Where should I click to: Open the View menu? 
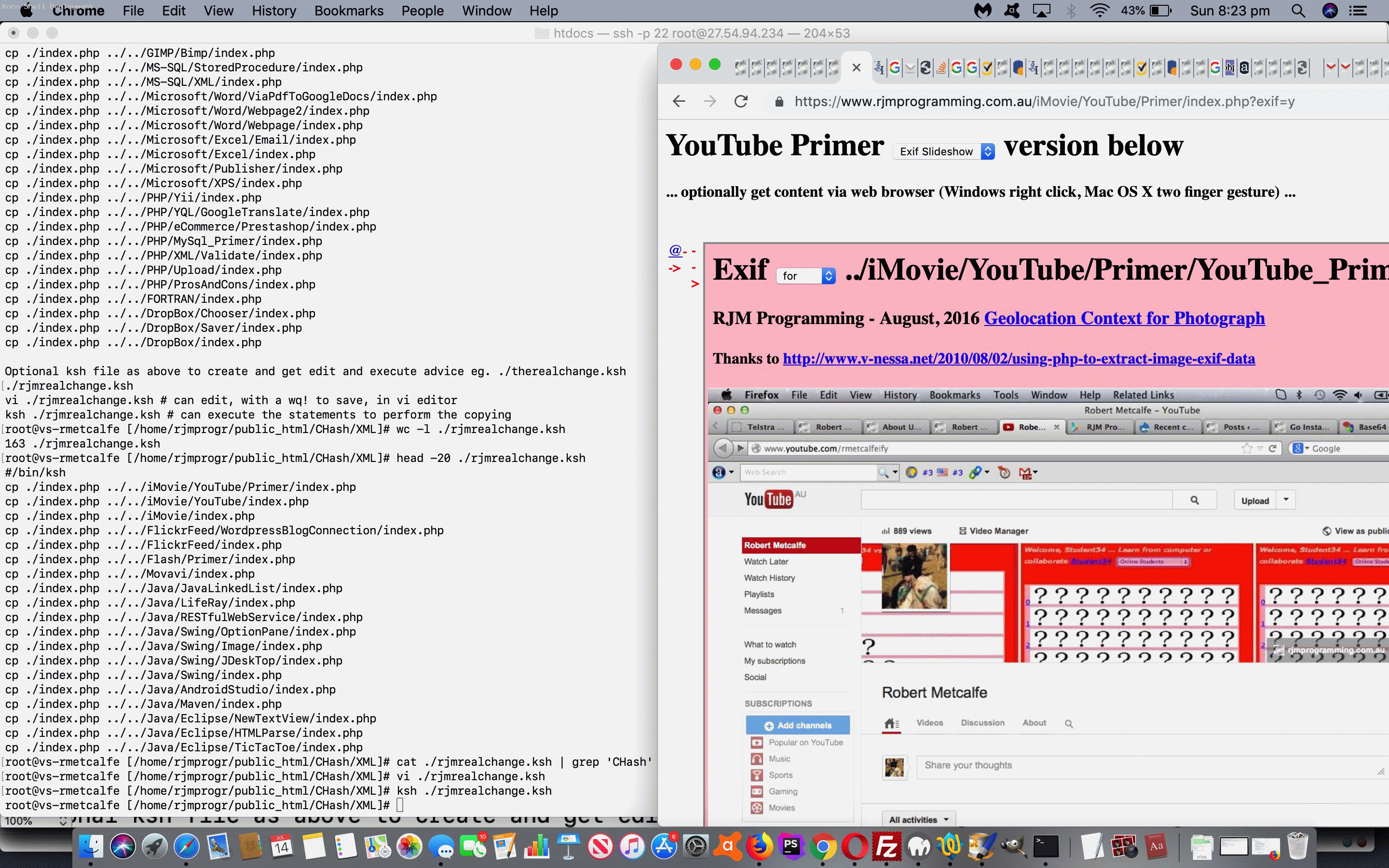[218, 11]
